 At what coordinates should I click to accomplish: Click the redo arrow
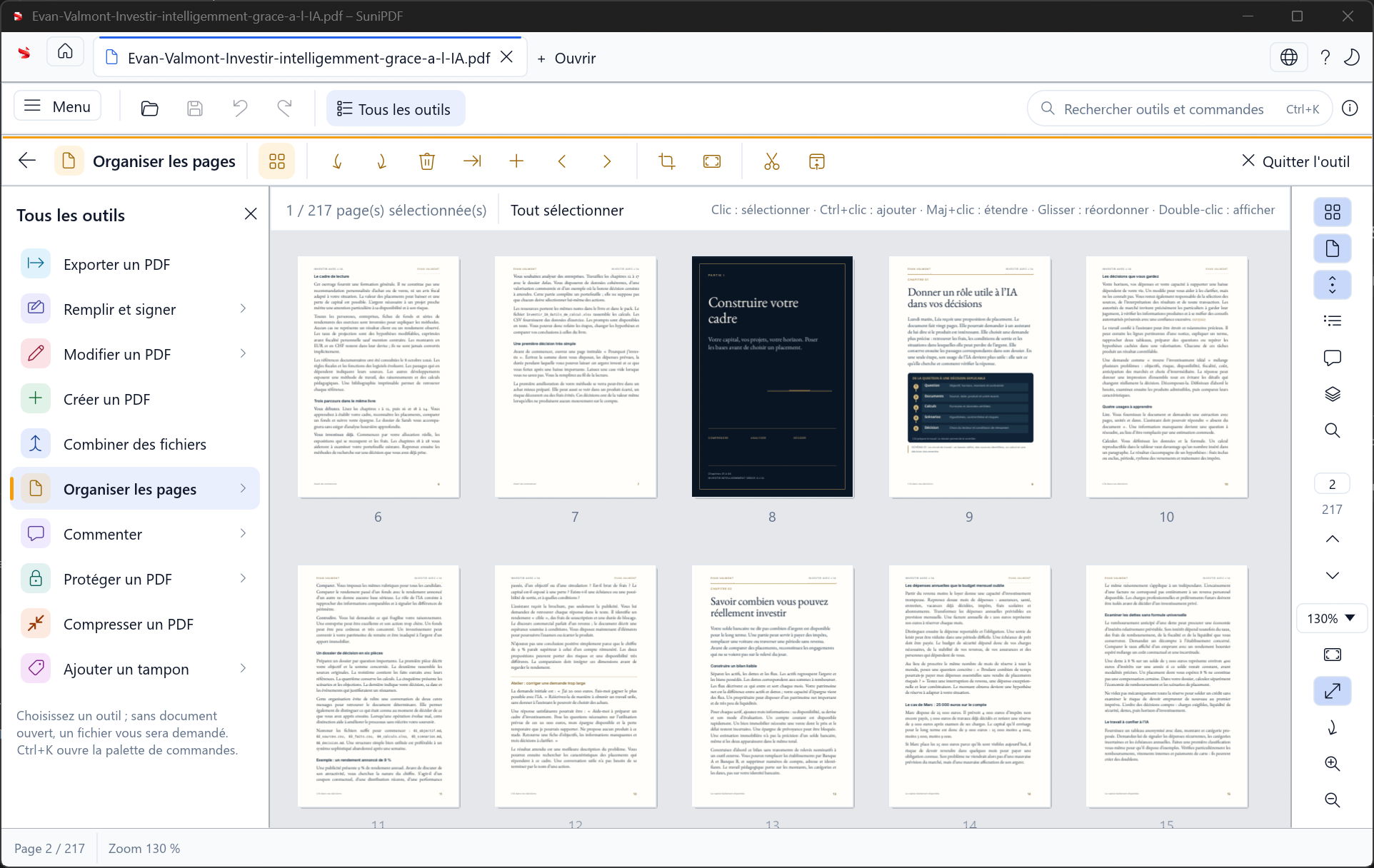[285, 108]
